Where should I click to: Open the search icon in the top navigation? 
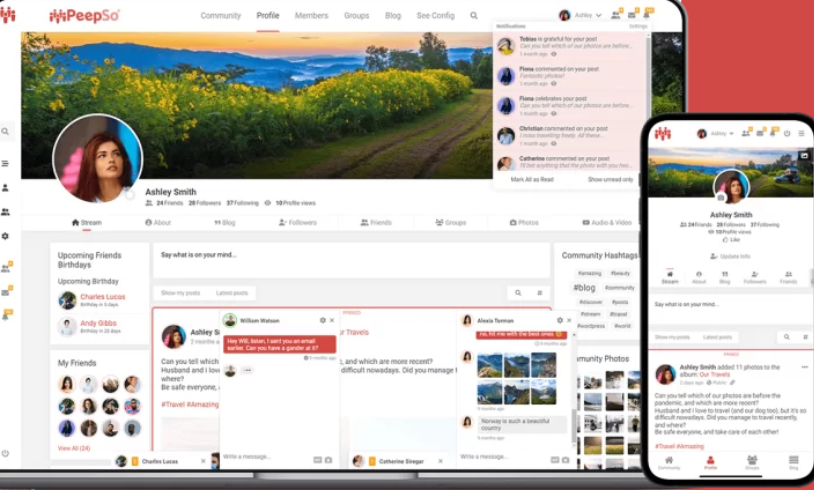click(x=473, y=16)
